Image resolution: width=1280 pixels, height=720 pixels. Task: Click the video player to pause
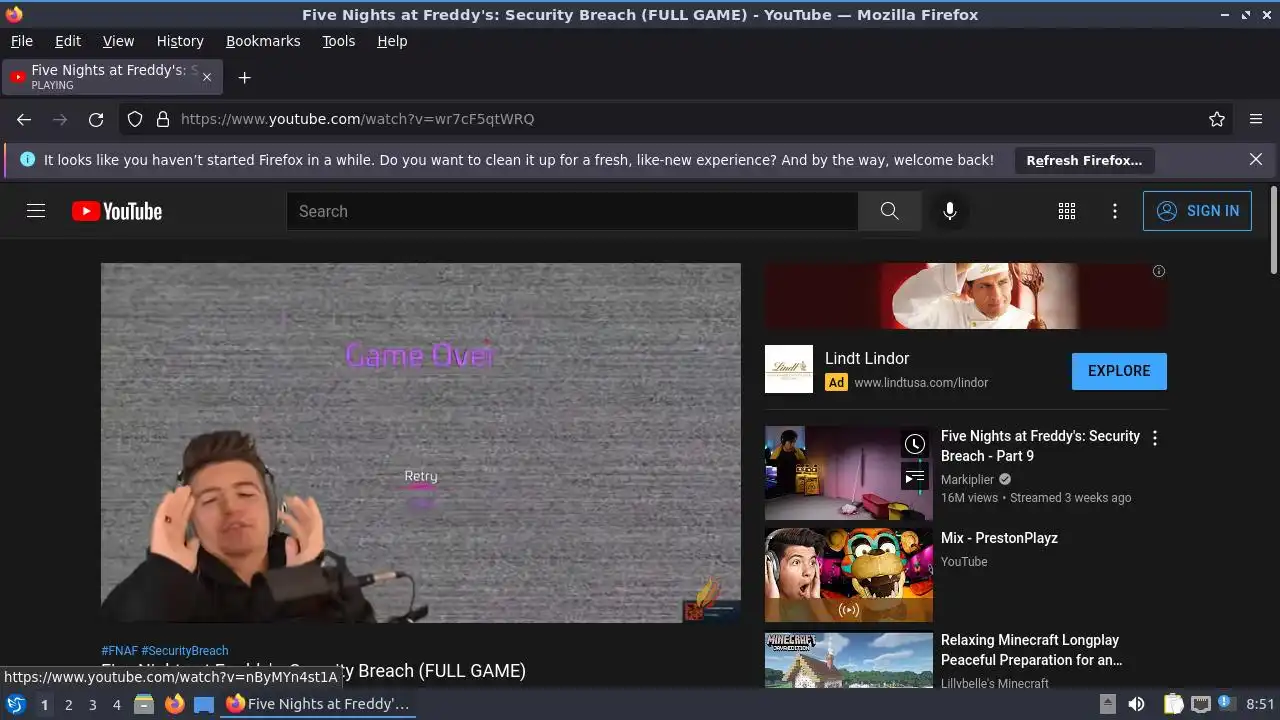point(421,443)
